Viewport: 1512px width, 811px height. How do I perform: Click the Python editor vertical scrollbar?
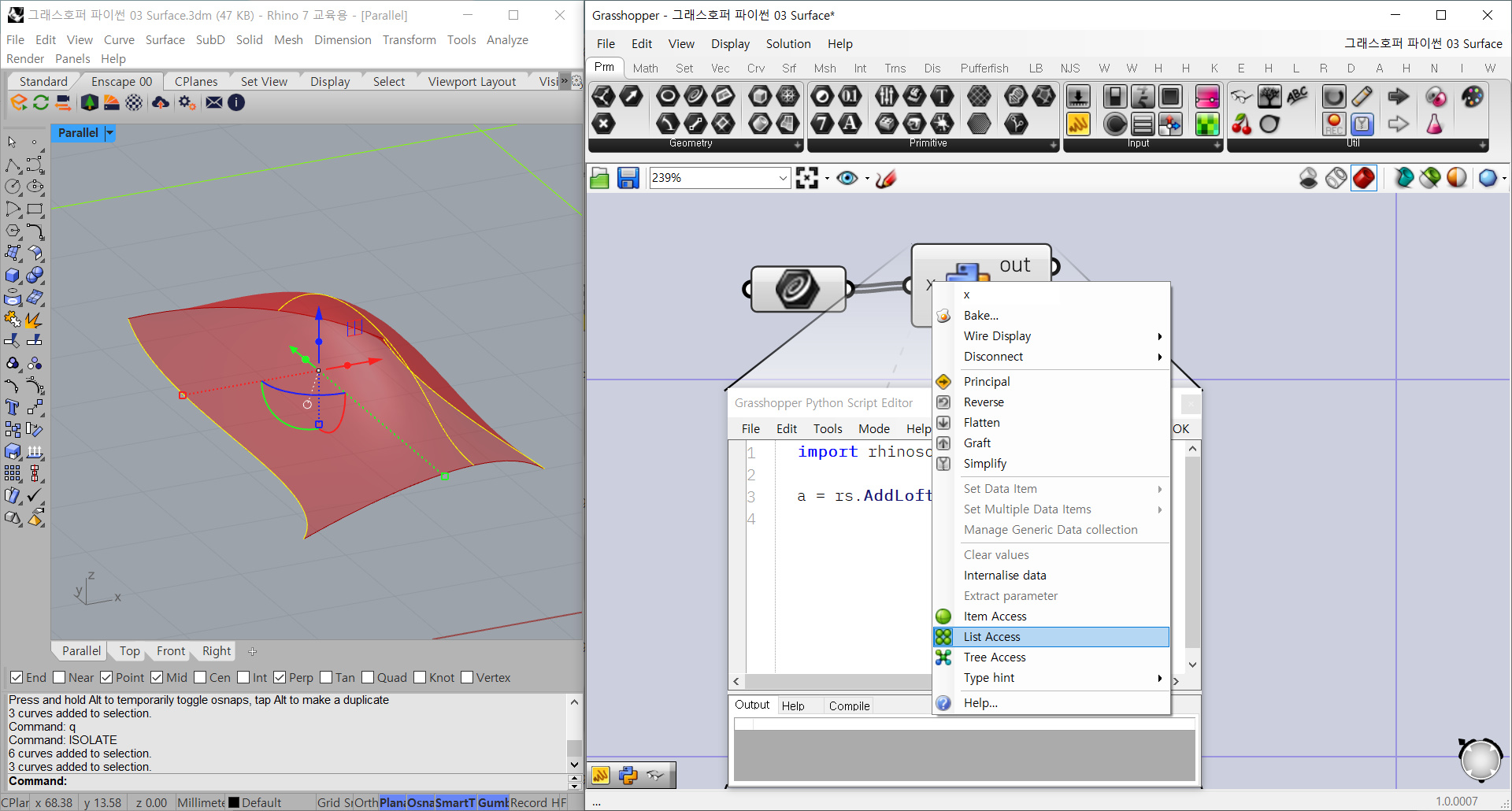click(1192, 555)
